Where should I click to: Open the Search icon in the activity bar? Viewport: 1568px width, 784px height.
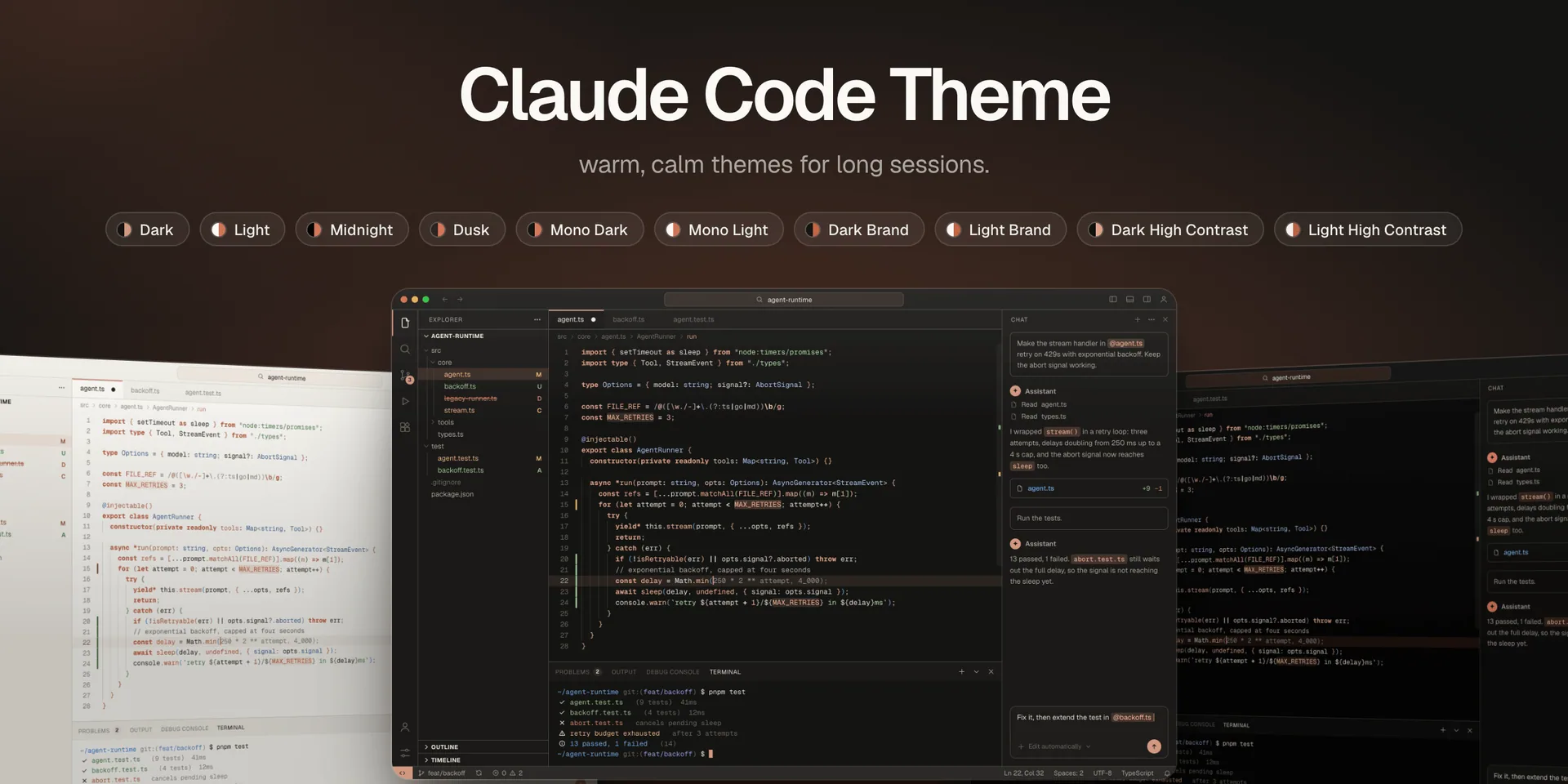pos(405,350)
